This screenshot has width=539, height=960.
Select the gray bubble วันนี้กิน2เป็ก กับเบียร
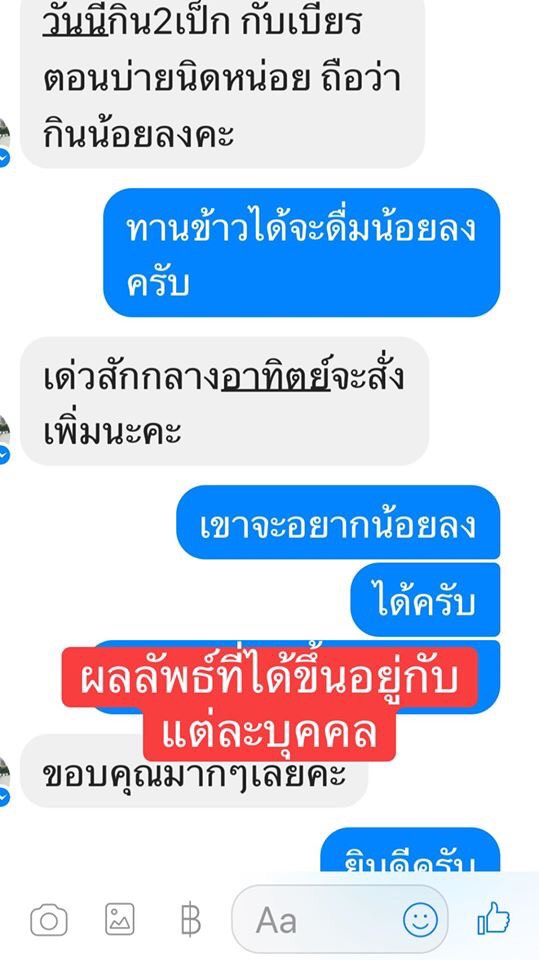coord(222,84)
